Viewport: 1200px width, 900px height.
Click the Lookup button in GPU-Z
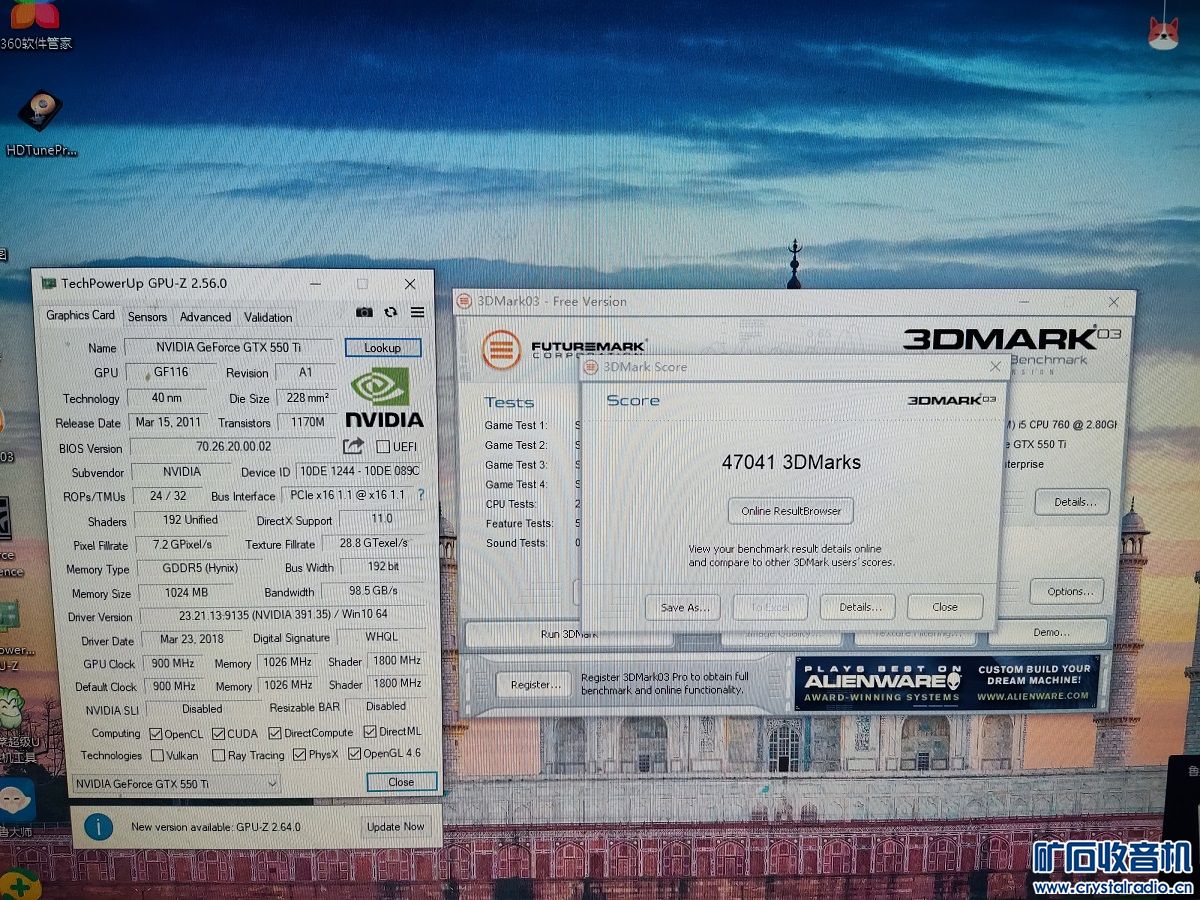383,348
